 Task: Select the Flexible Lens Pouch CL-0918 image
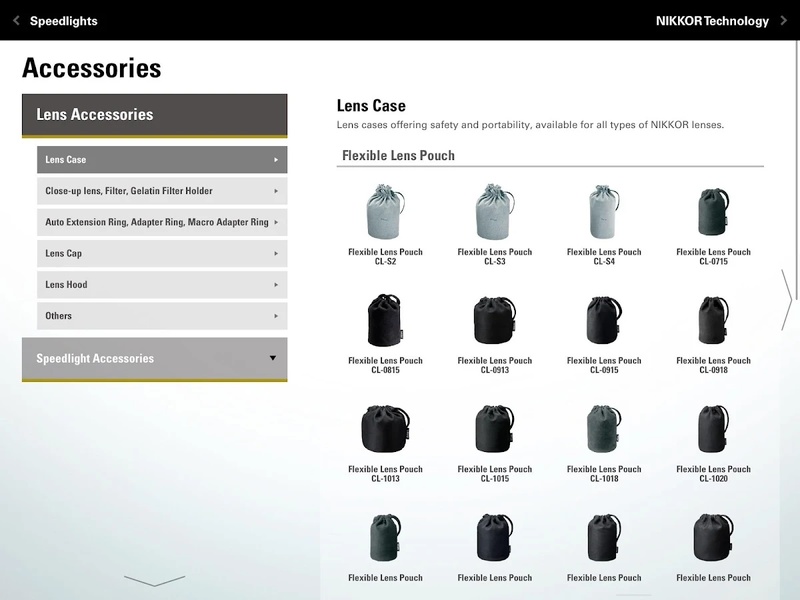coord(713,320)
